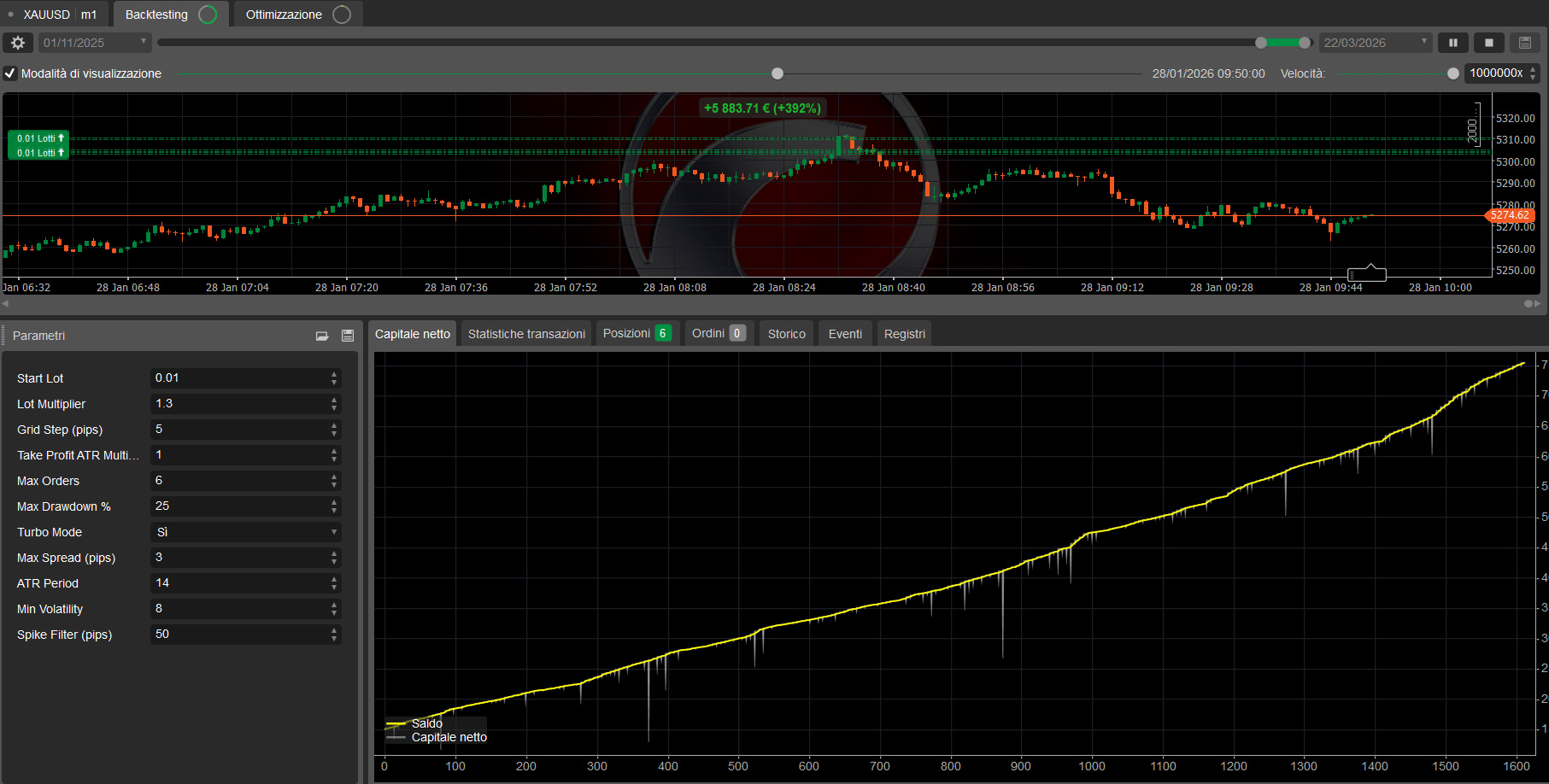Viewport: 1549px width, 784px height.
Task: Save parameters using the floppy disk icon
Action: [348, 336]
